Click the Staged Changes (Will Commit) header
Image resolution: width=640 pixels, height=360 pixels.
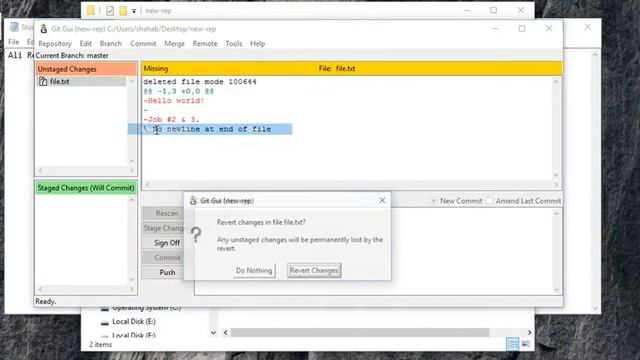86,188
